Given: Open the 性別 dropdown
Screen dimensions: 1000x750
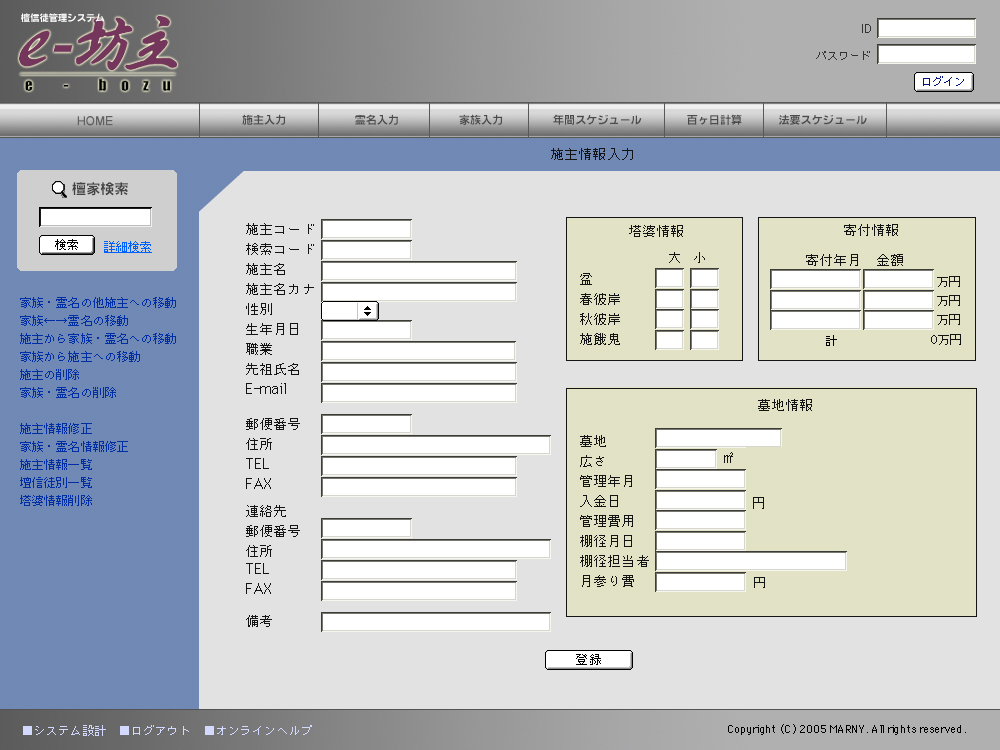Looking at the screenshot, I should click(350, 311).
